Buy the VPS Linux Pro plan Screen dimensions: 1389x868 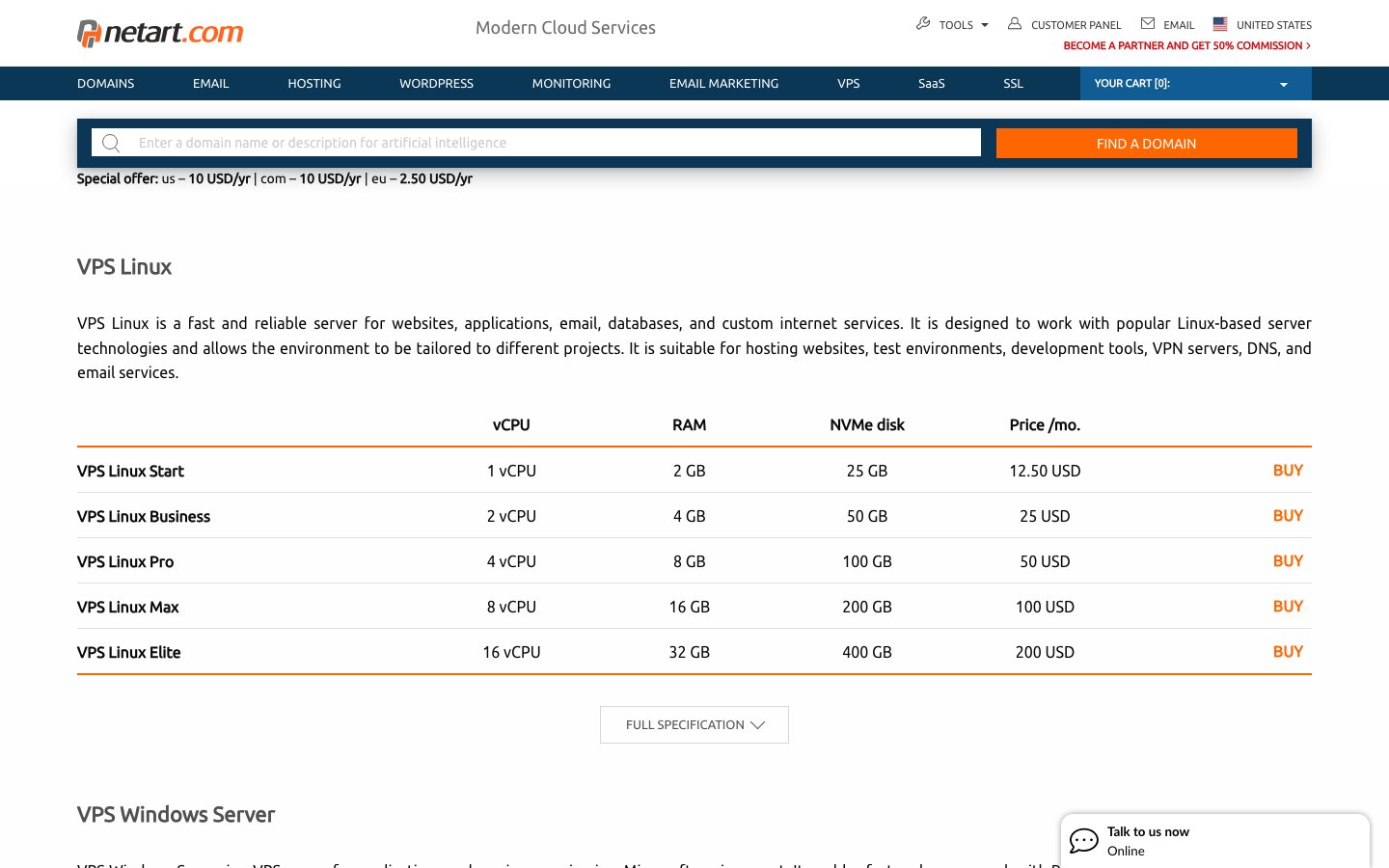[x=1288, y=561]
